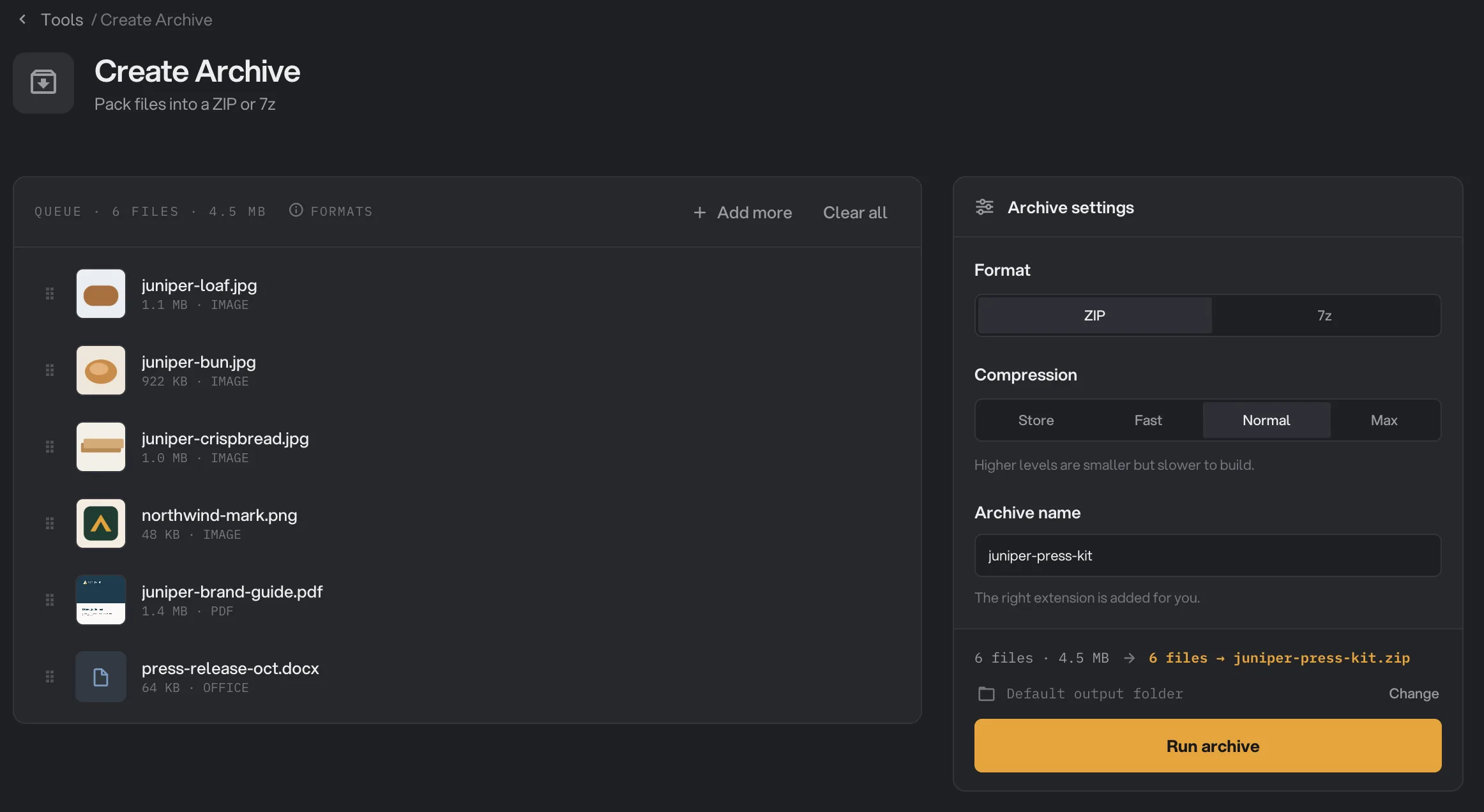
Task: Click the Formats info icon
Action: tap(296, 210)
